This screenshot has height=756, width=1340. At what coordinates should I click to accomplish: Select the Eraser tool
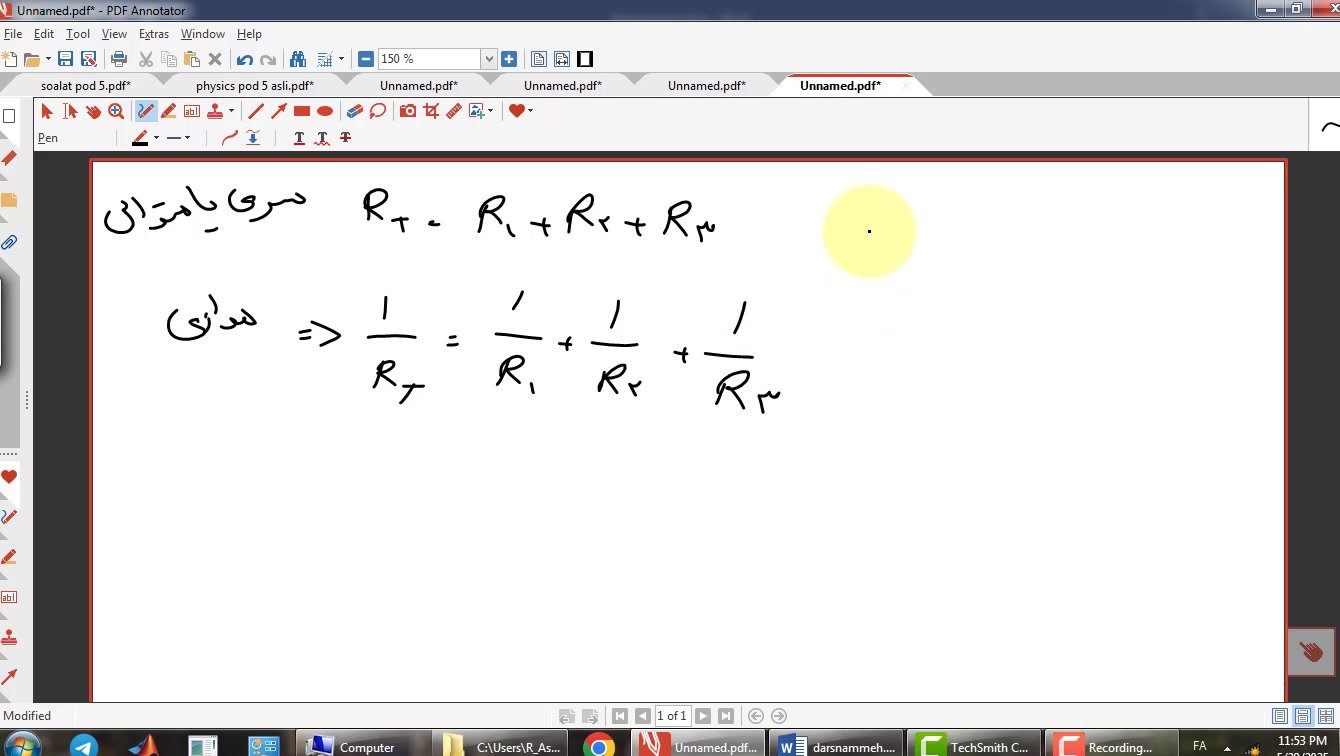(x=354, y=111)
